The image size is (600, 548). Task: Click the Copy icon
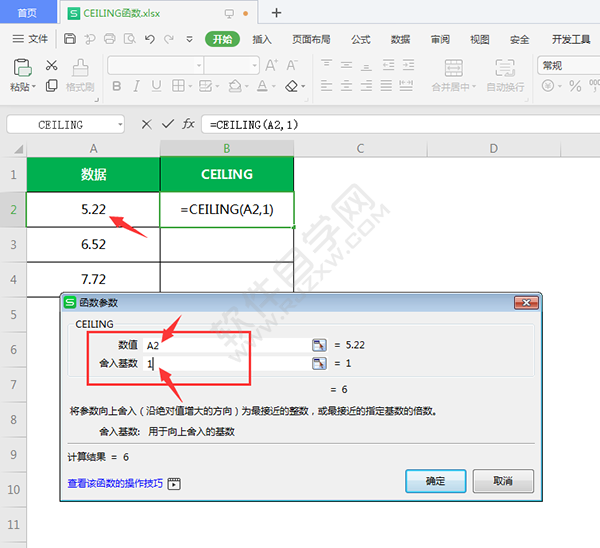click(x=51, y=85)
